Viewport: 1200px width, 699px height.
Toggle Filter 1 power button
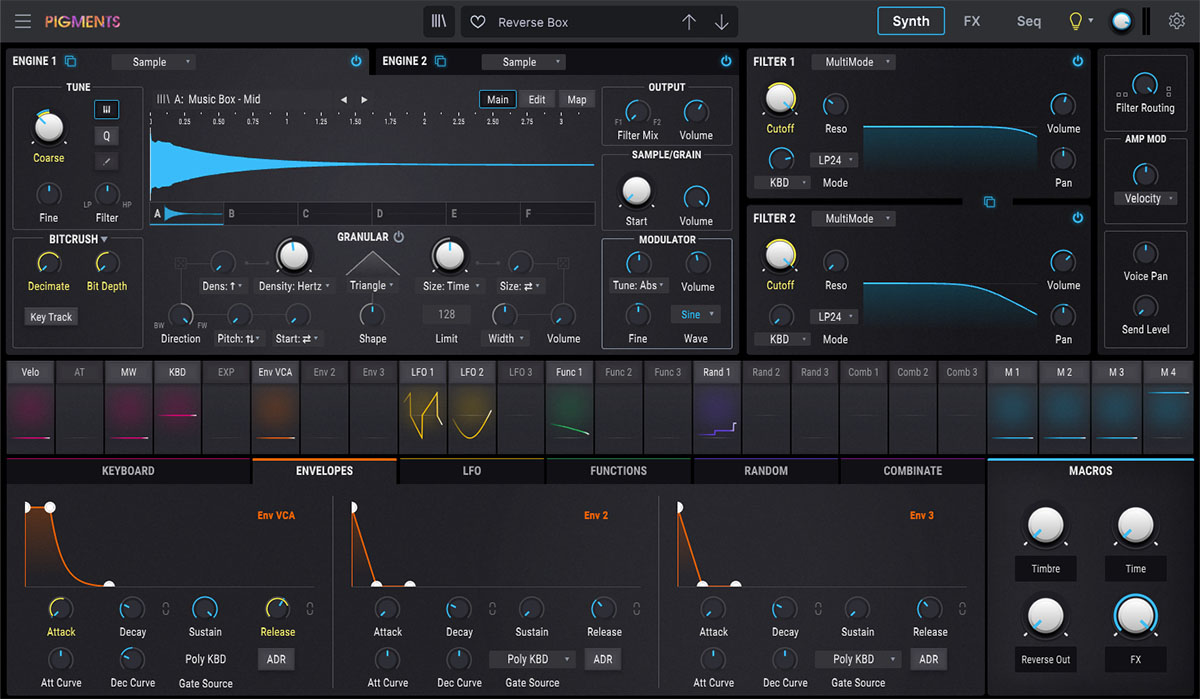pyautogui.click(x=1078, y=61)
